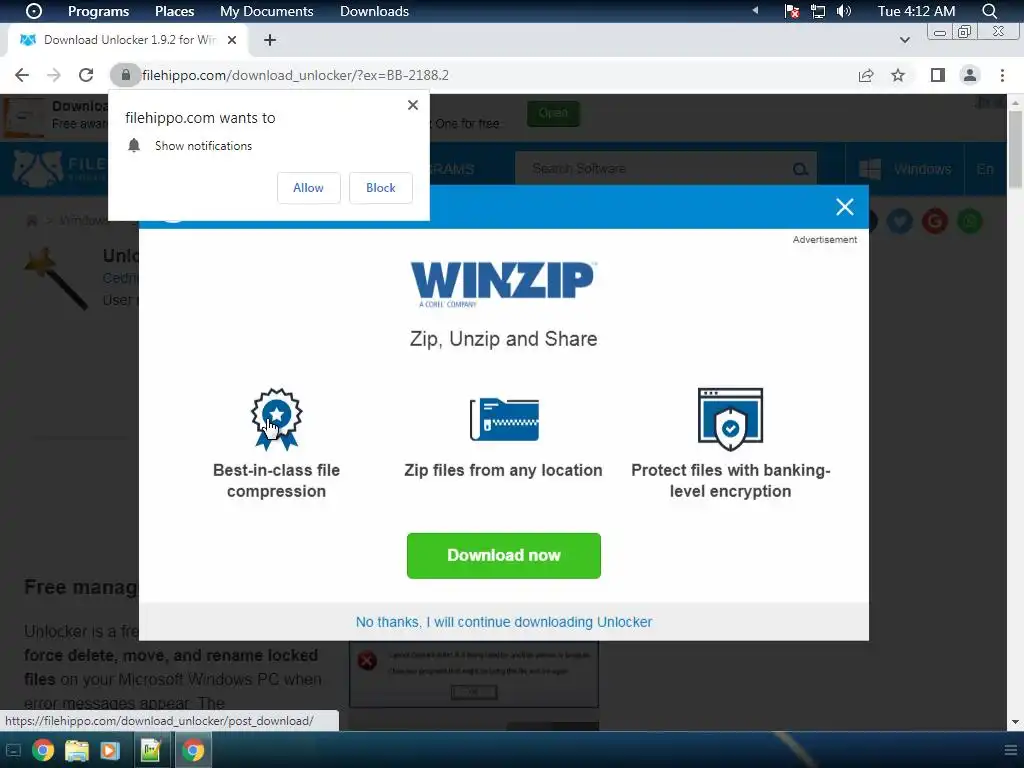
Task: Click the award ribbon compression icon
Action: click(276, 419)
